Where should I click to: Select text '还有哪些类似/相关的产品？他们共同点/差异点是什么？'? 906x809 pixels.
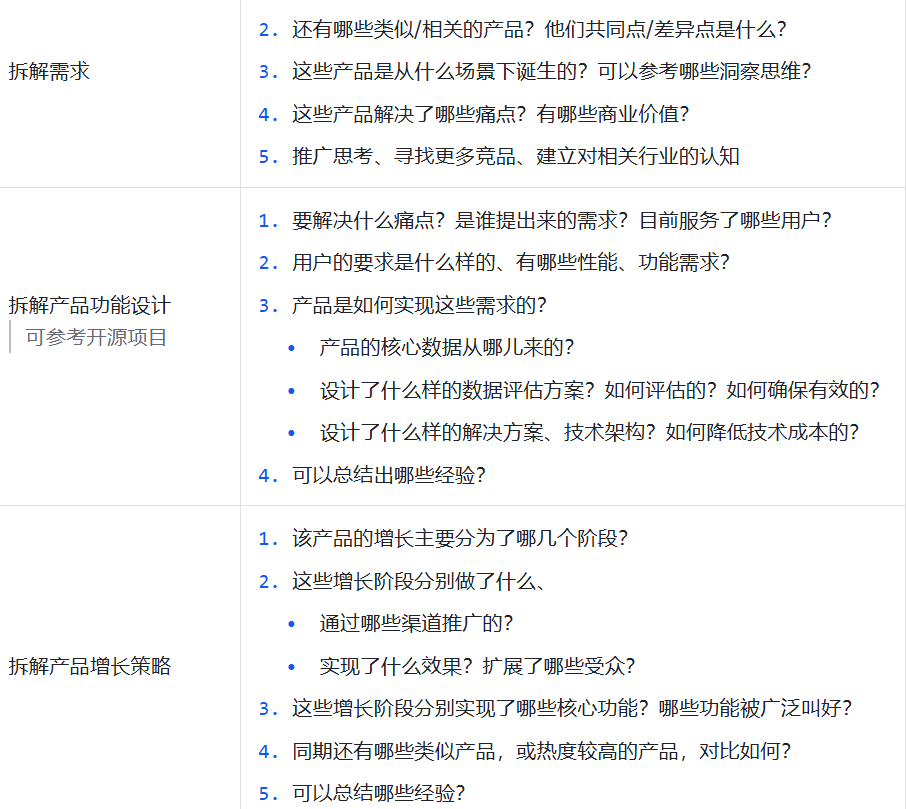pyautogui.click(x=539, y=29)
